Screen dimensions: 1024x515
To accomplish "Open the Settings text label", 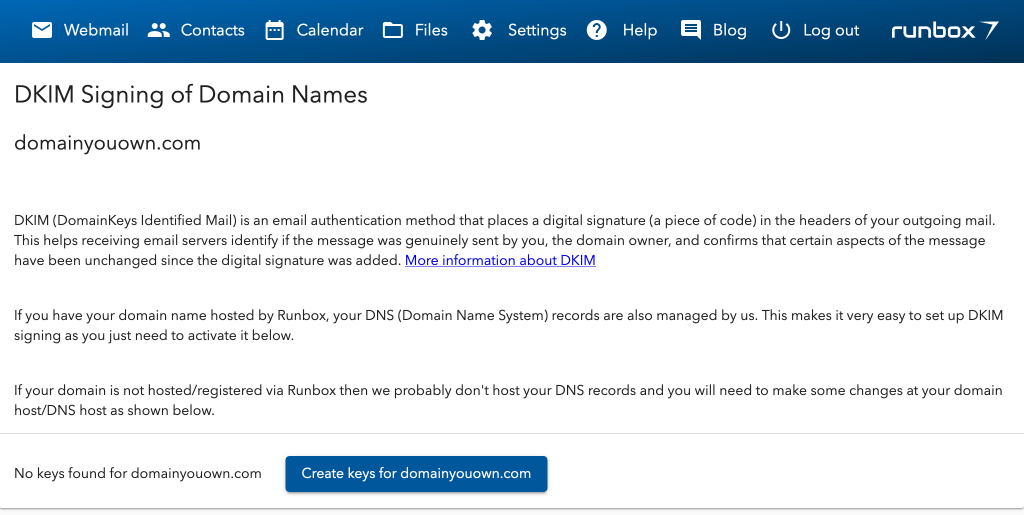I will coord(537,30).
